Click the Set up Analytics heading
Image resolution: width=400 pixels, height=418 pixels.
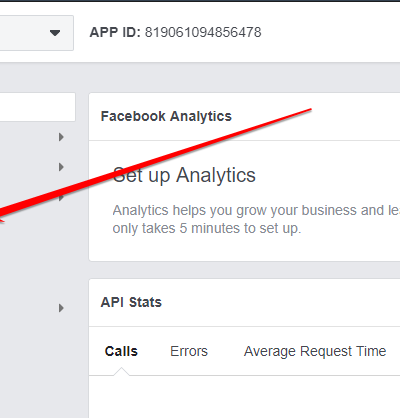click(x=184, y=175)
